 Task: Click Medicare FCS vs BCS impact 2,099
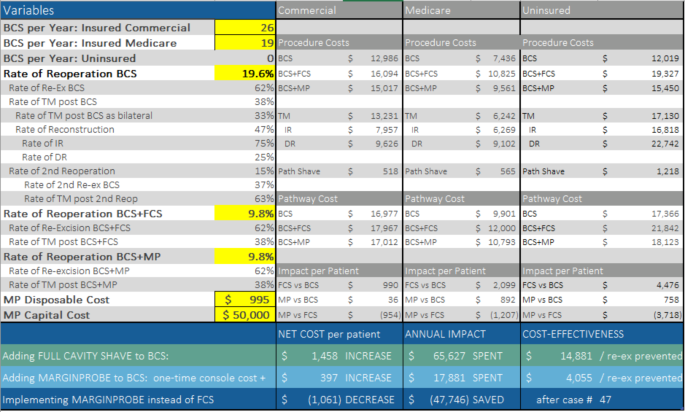coord(504,285)
